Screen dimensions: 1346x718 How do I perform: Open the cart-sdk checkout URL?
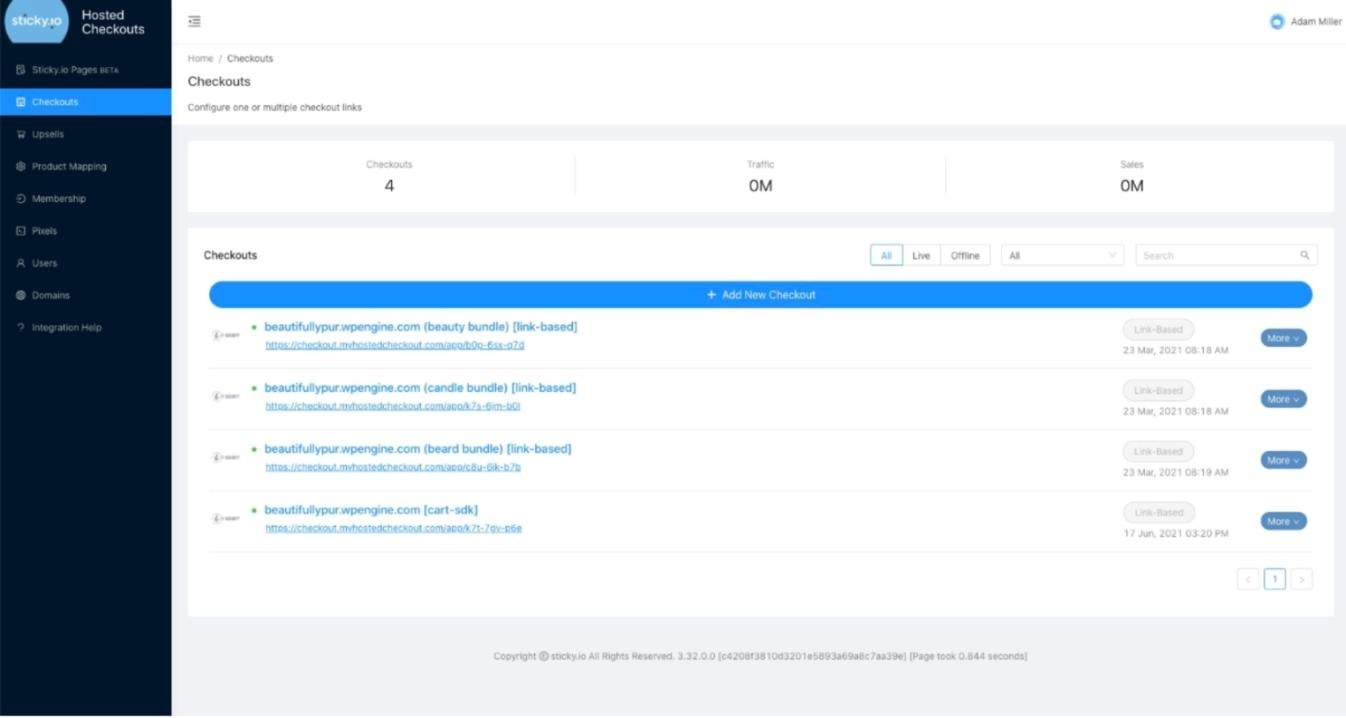pos(394,528)
